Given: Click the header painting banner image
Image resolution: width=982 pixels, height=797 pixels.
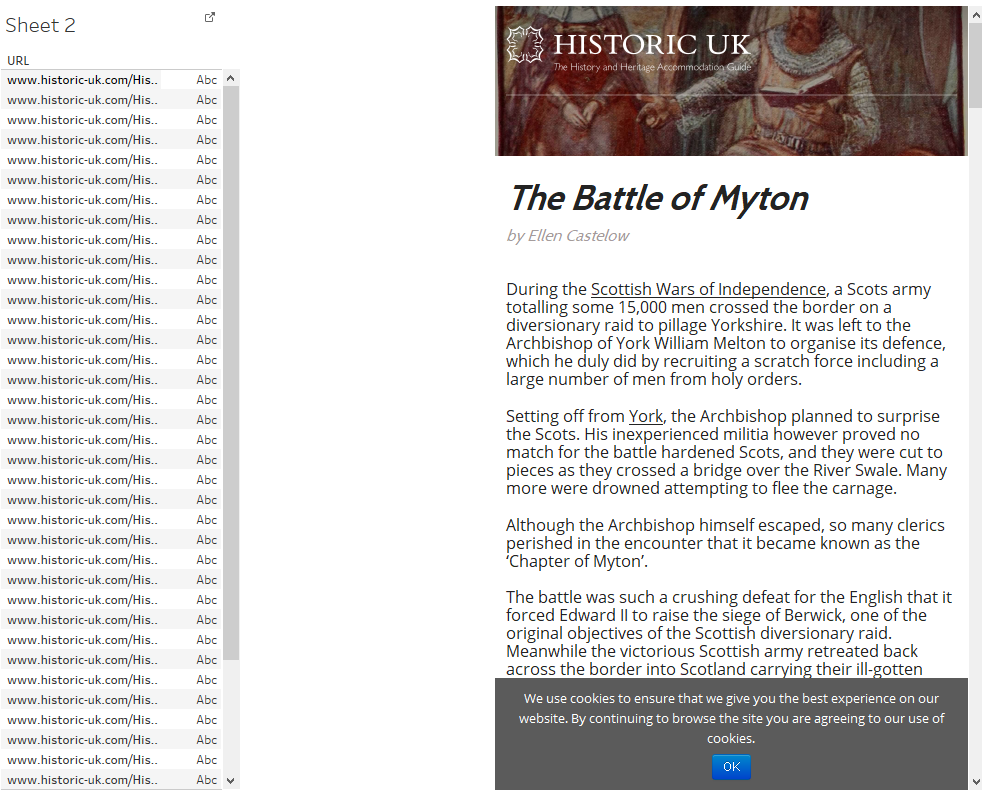Looking at the screenshot, I should [731, 81].
